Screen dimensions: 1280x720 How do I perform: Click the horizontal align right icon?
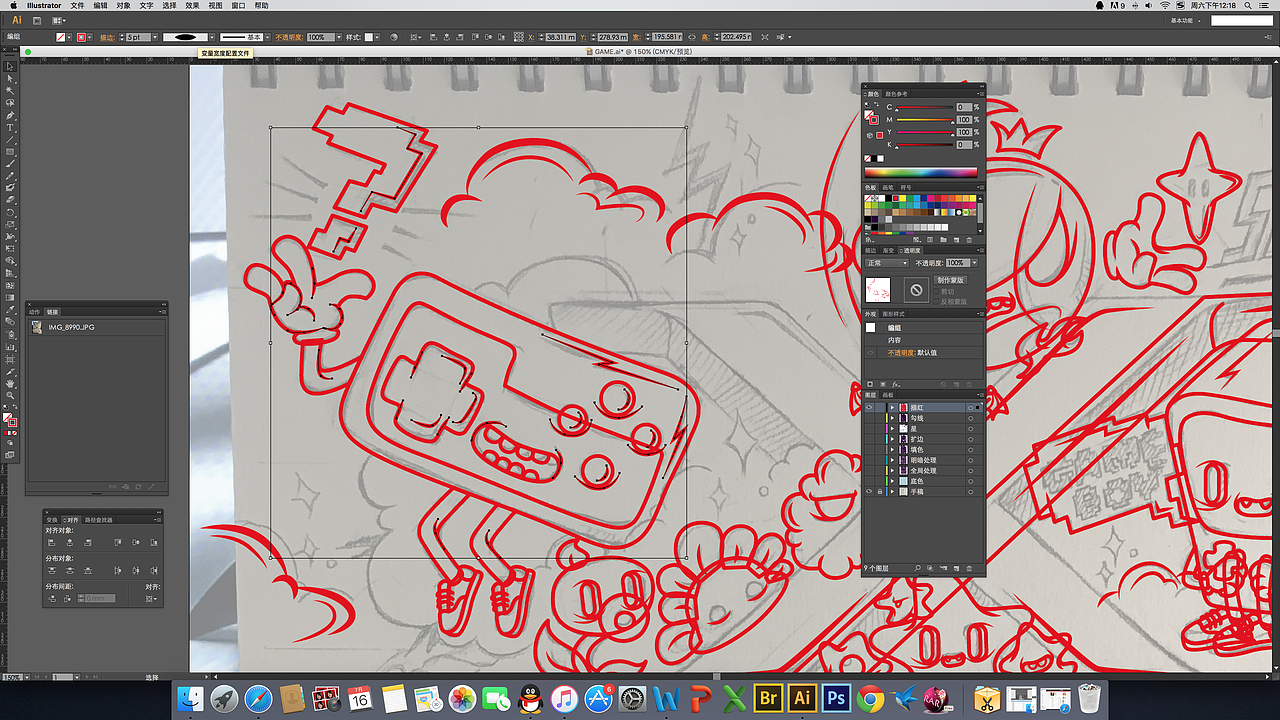click(x=88, y=542)
